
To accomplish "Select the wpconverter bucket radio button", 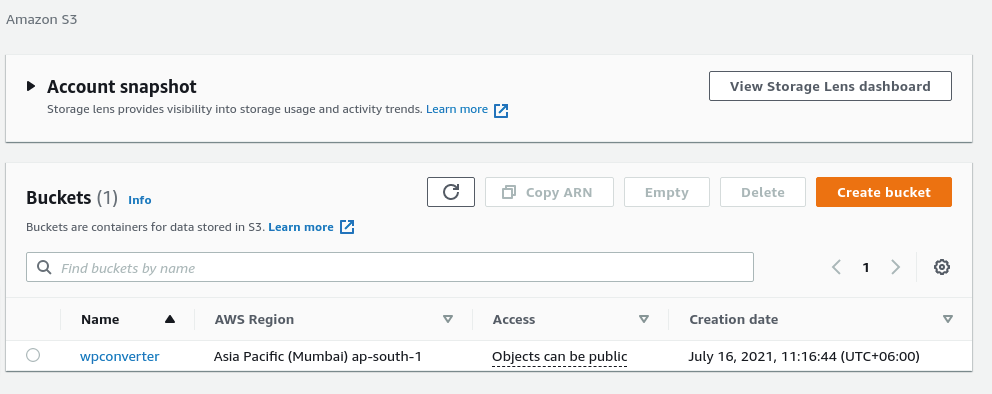I will click(x=33, y=355).
